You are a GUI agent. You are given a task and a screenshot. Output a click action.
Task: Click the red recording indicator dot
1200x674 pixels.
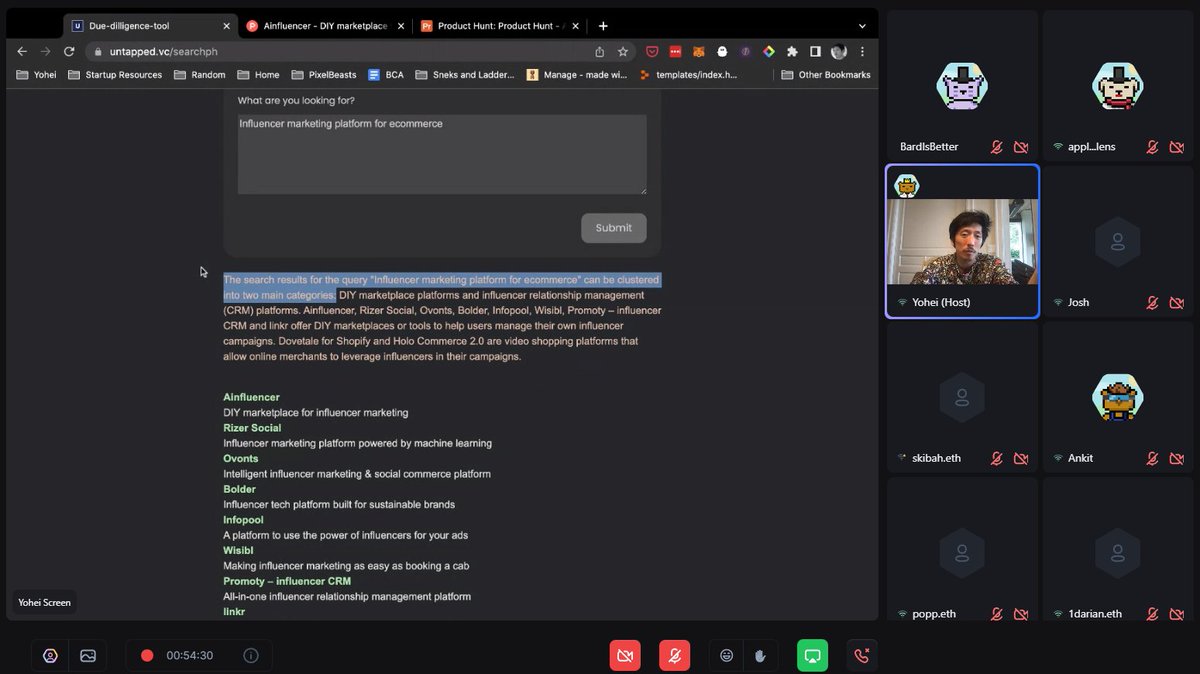click(x=147, y=655)
